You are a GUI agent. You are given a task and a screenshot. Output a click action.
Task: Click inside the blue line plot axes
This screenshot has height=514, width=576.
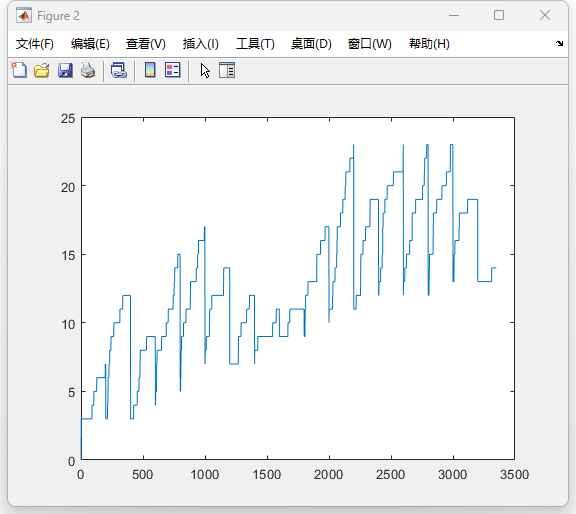(298, 288)
